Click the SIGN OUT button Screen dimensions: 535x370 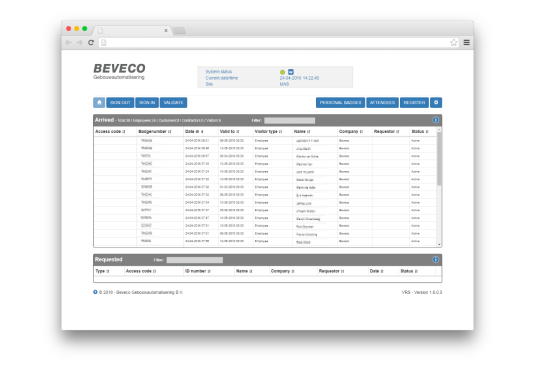tap(120, 102)
